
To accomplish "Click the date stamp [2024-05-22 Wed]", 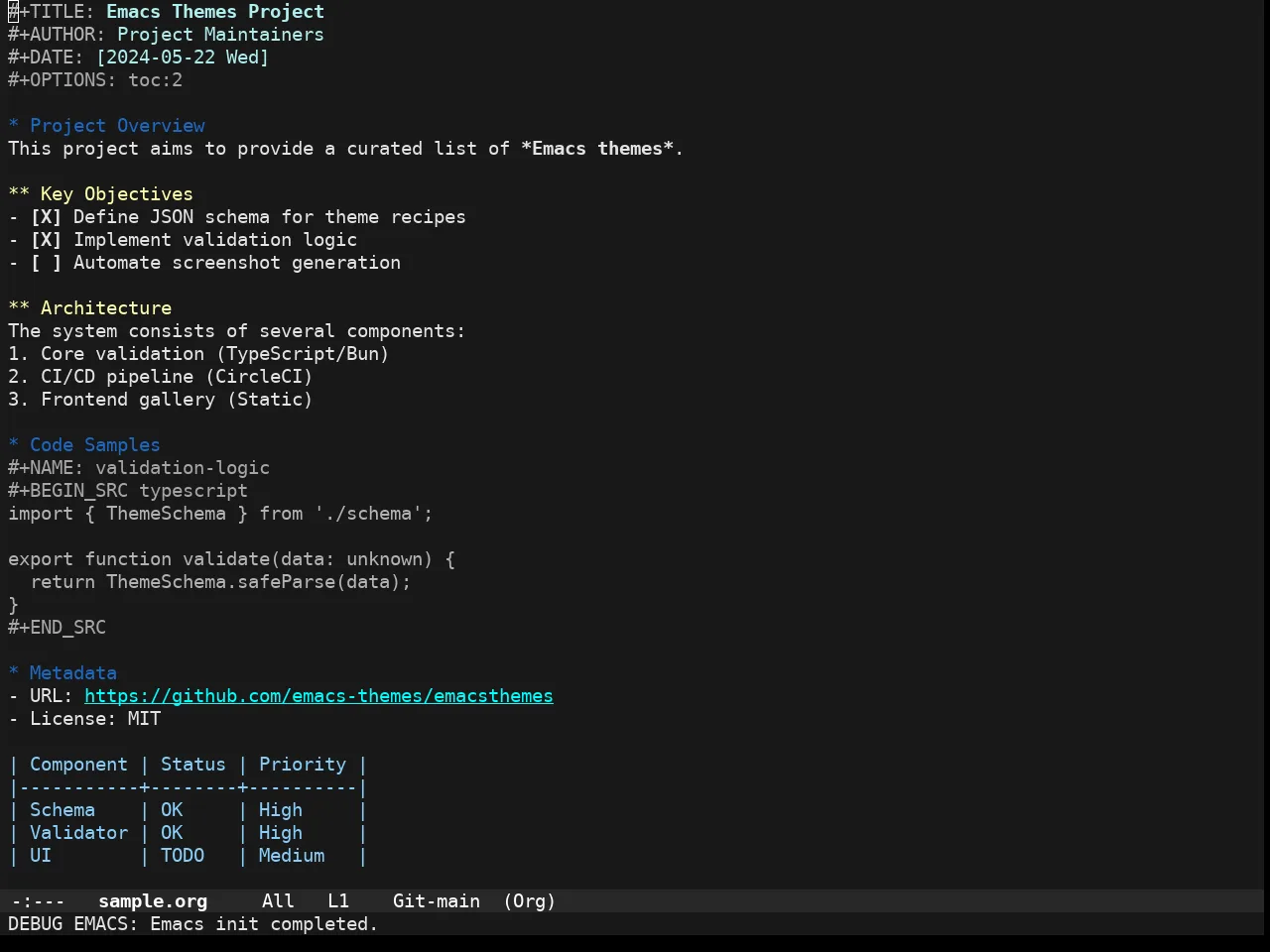I will (183, 58).
